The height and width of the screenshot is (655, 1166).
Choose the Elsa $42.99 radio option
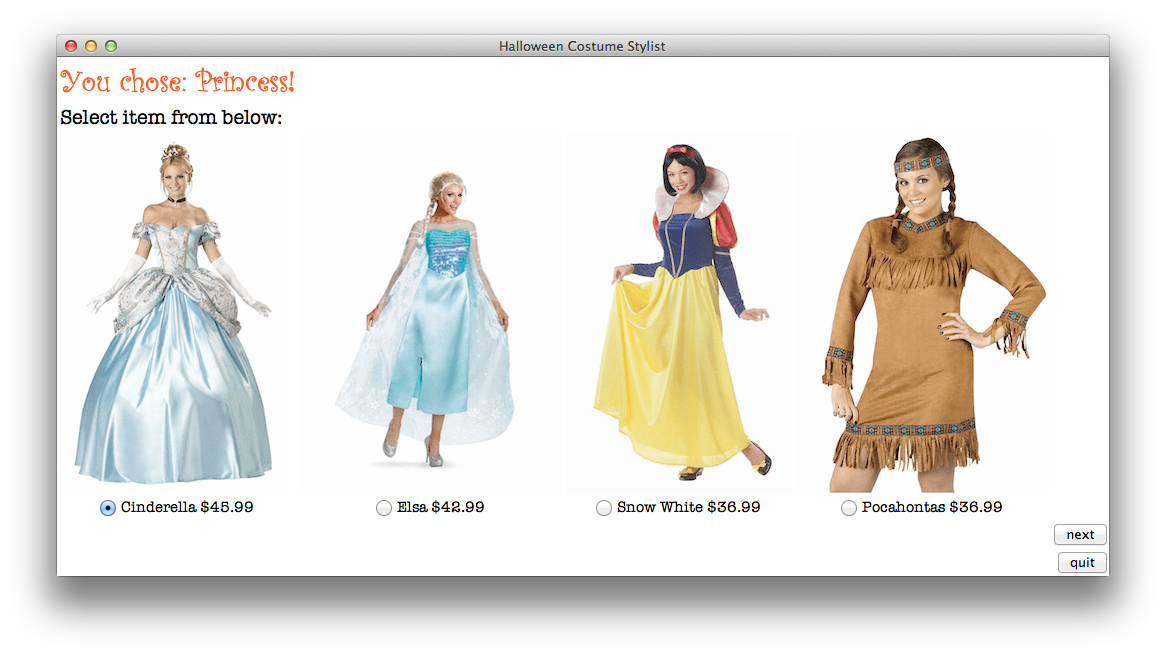[x=384, y=508]
